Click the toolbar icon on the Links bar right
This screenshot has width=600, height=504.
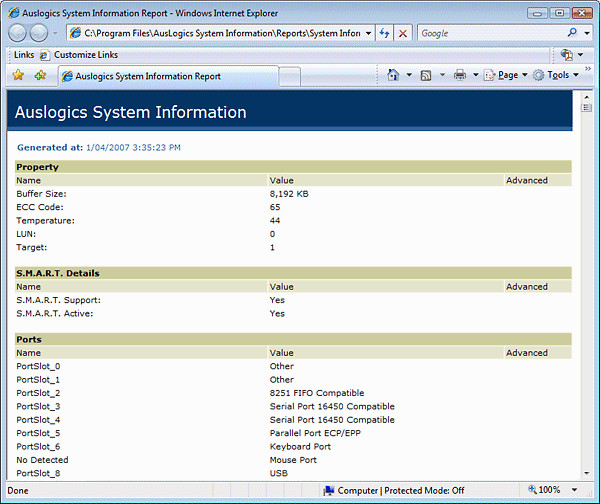(x=567, y=55)
